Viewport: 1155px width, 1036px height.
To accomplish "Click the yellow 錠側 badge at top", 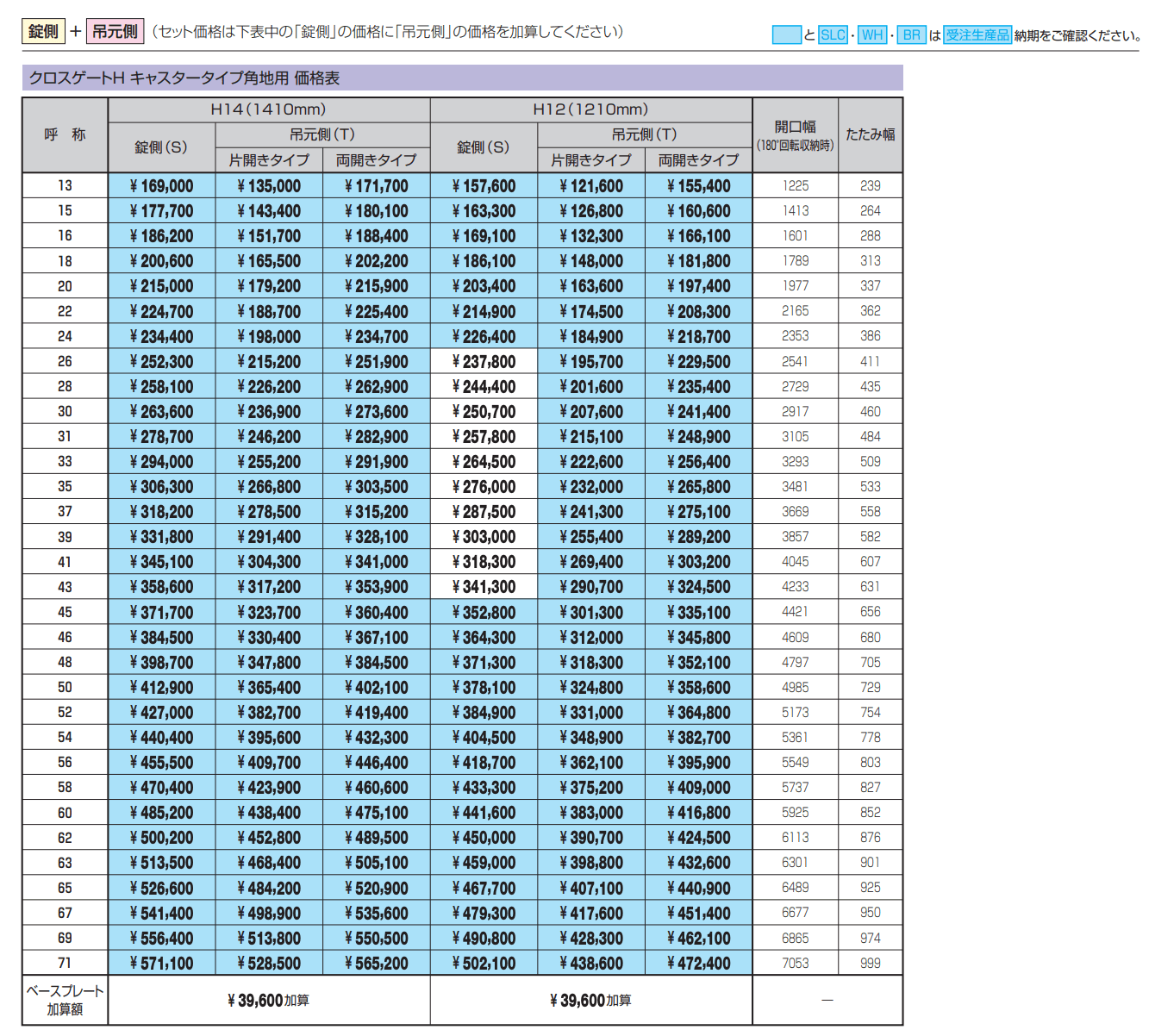I will click(x=43, y=32).
